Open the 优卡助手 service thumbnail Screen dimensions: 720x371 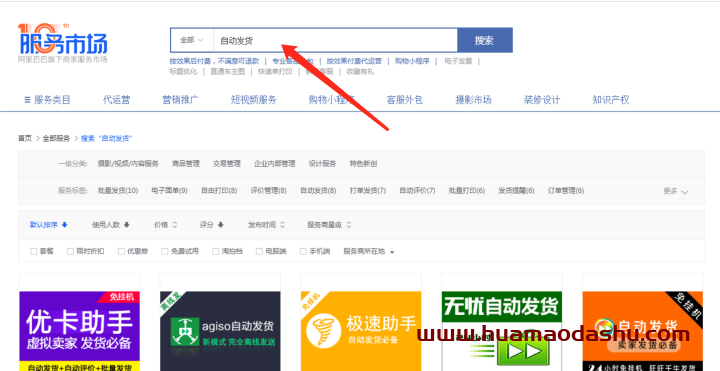[79, 331]
